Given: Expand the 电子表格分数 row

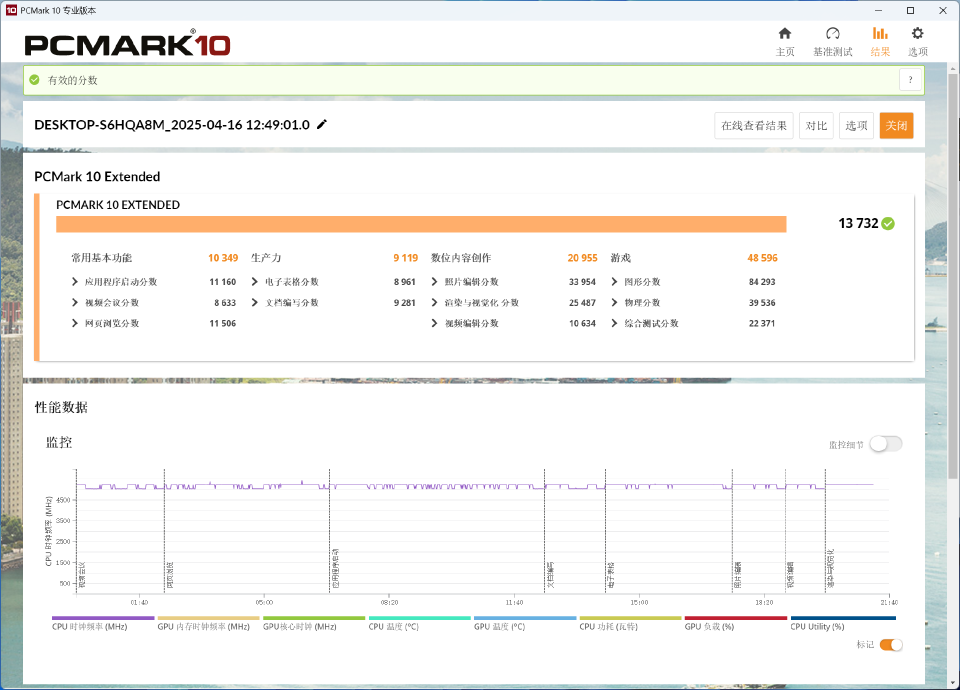Looking at the screenshot, I should (255, 282).
